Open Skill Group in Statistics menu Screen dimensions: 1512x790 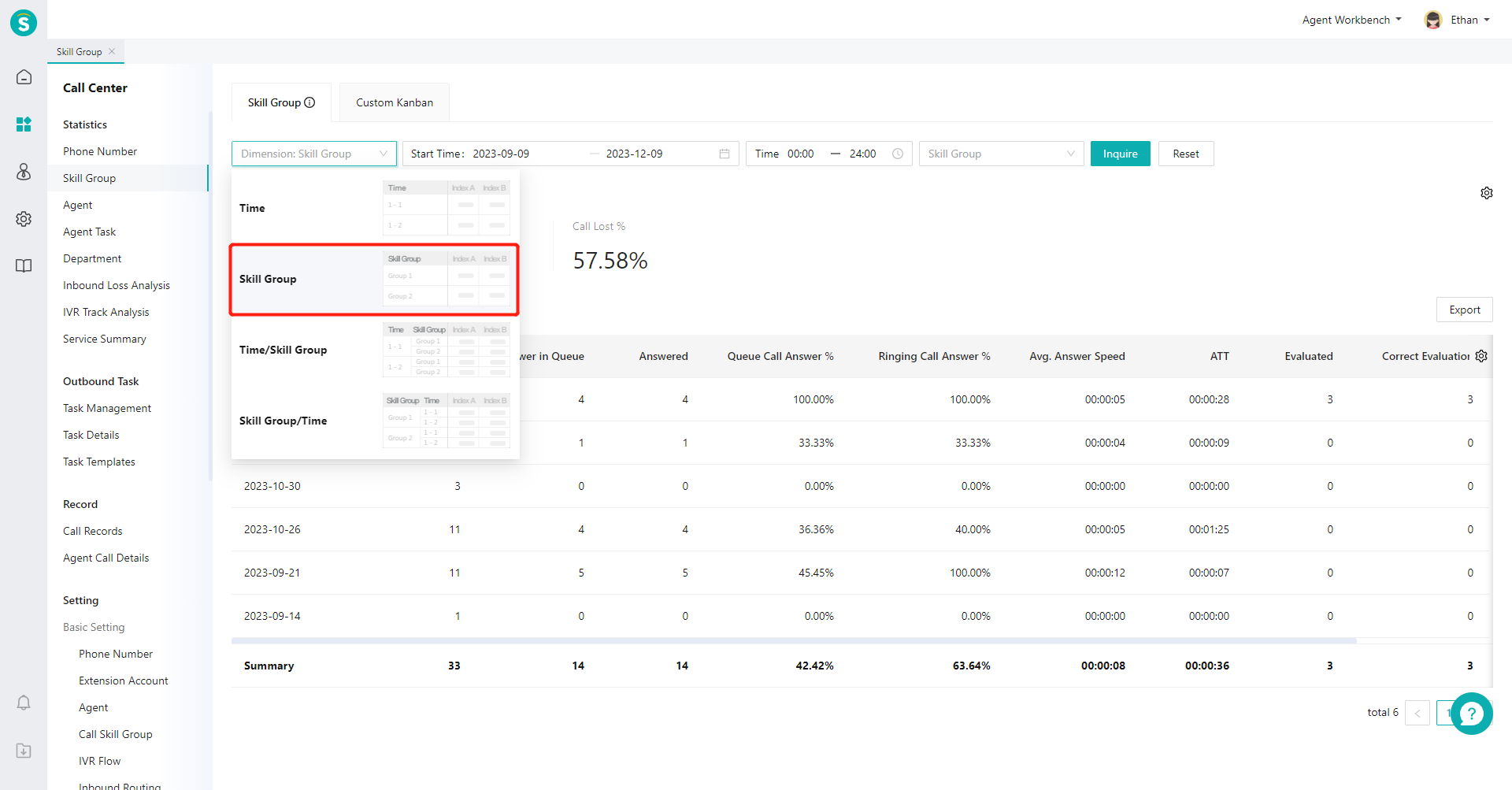(x=89, y=178)
